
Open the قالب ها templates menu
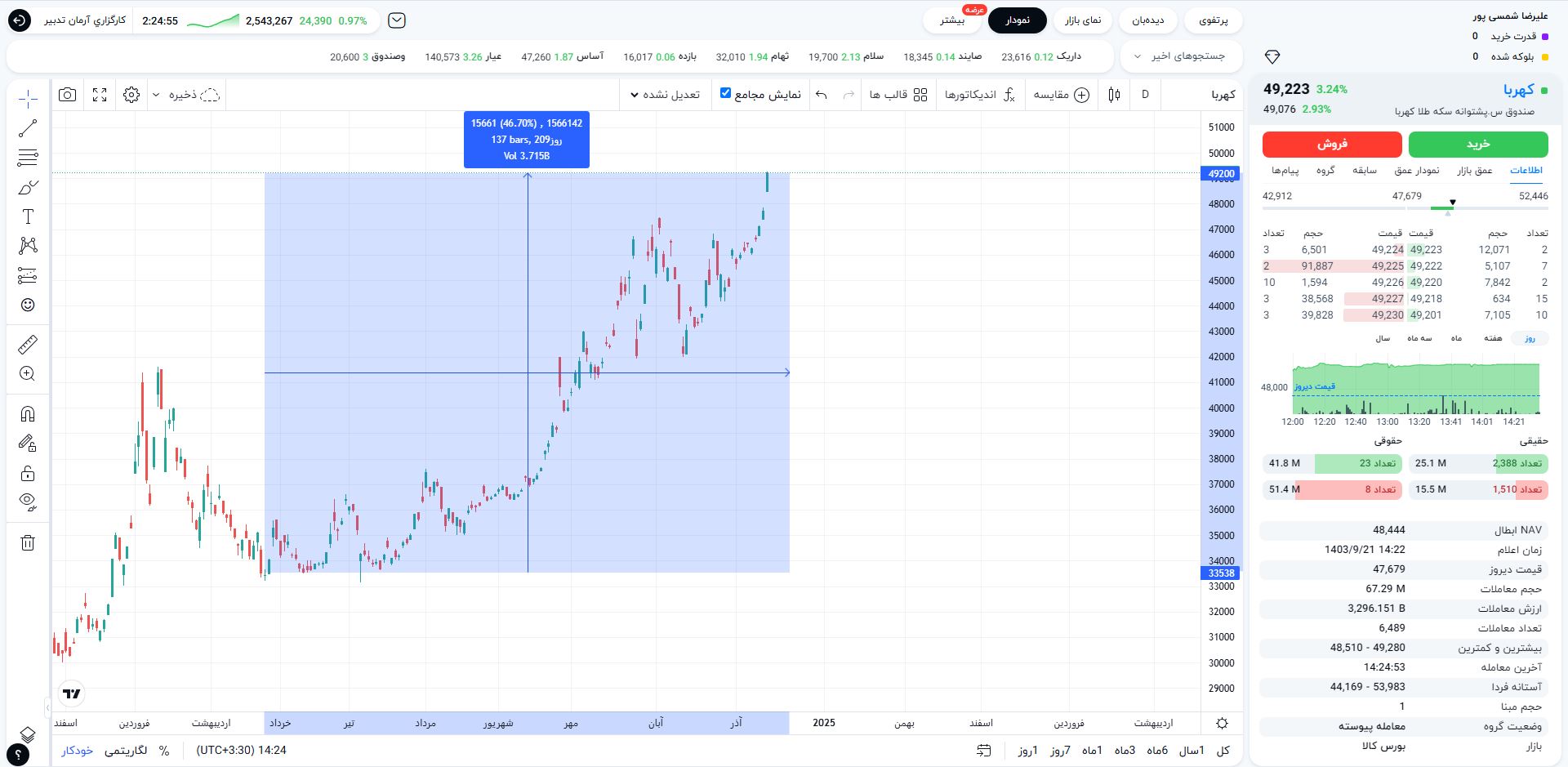(x=898, y=95)
